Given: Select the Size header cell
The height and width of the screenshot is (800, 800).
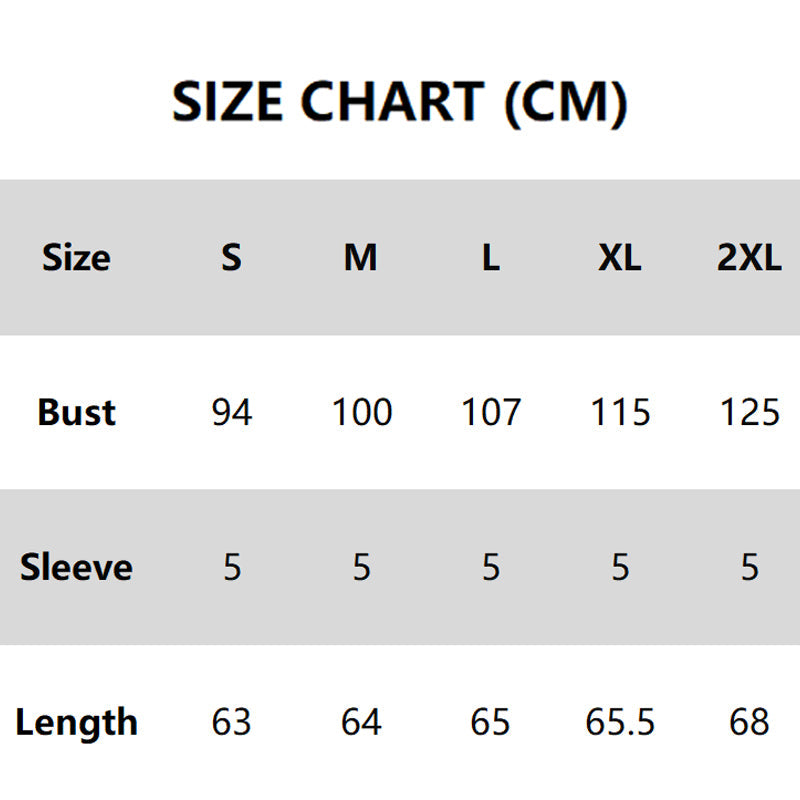Looking at the screenshot, I should [x=76, y=258].
